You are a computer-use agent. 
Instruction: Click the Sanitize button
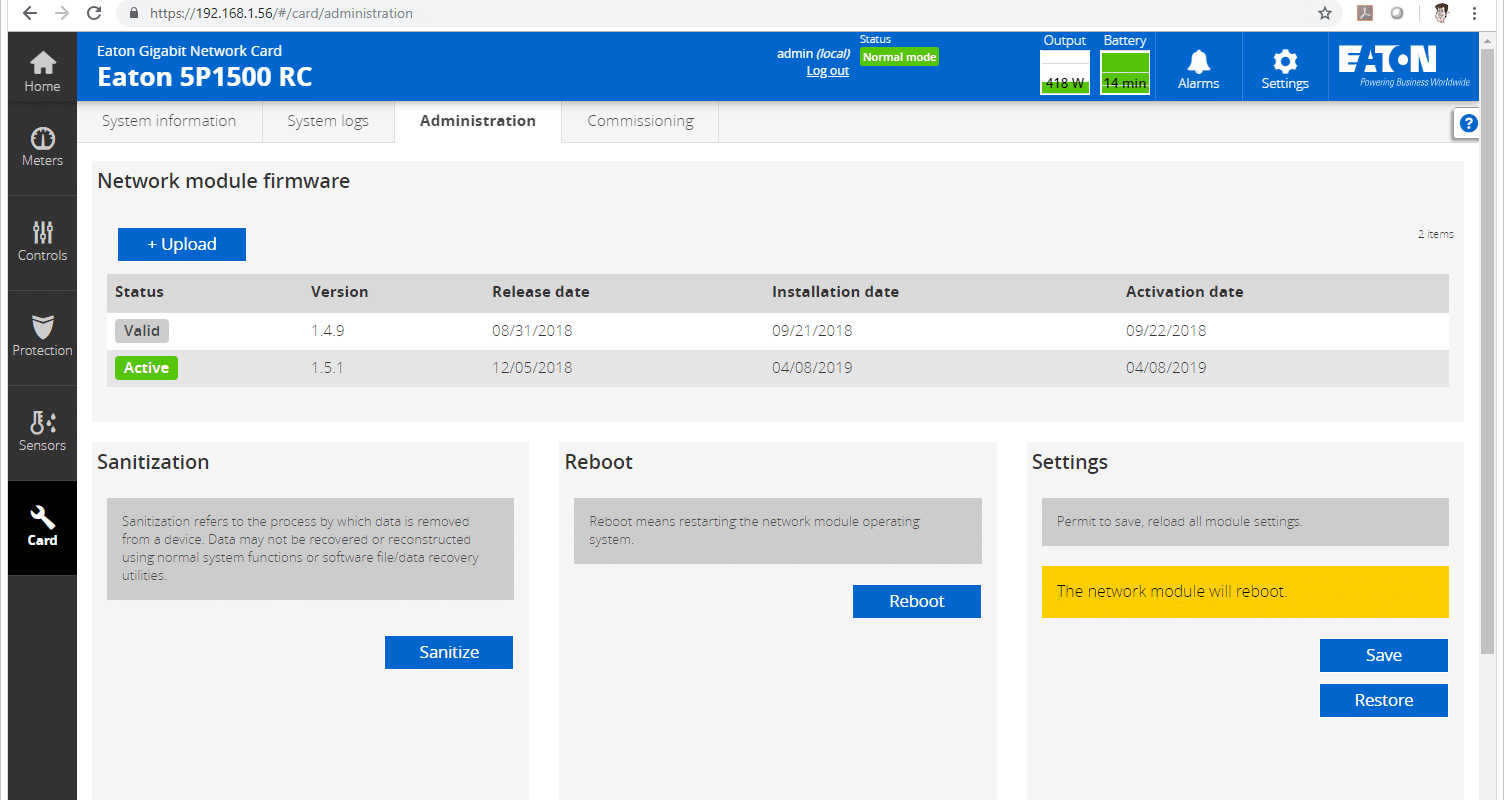(449, 652)
